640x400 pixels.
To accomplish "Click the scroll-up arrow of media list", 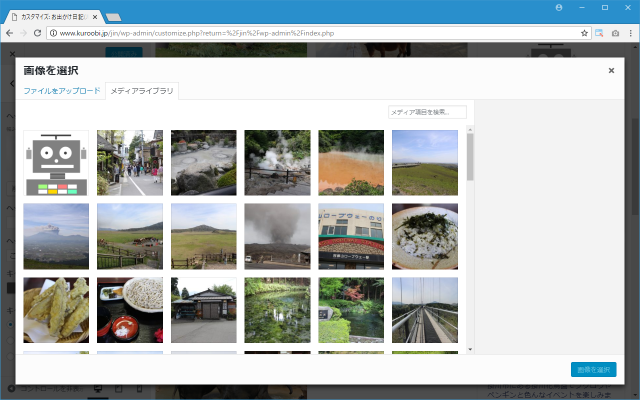I will coord(470,129).
